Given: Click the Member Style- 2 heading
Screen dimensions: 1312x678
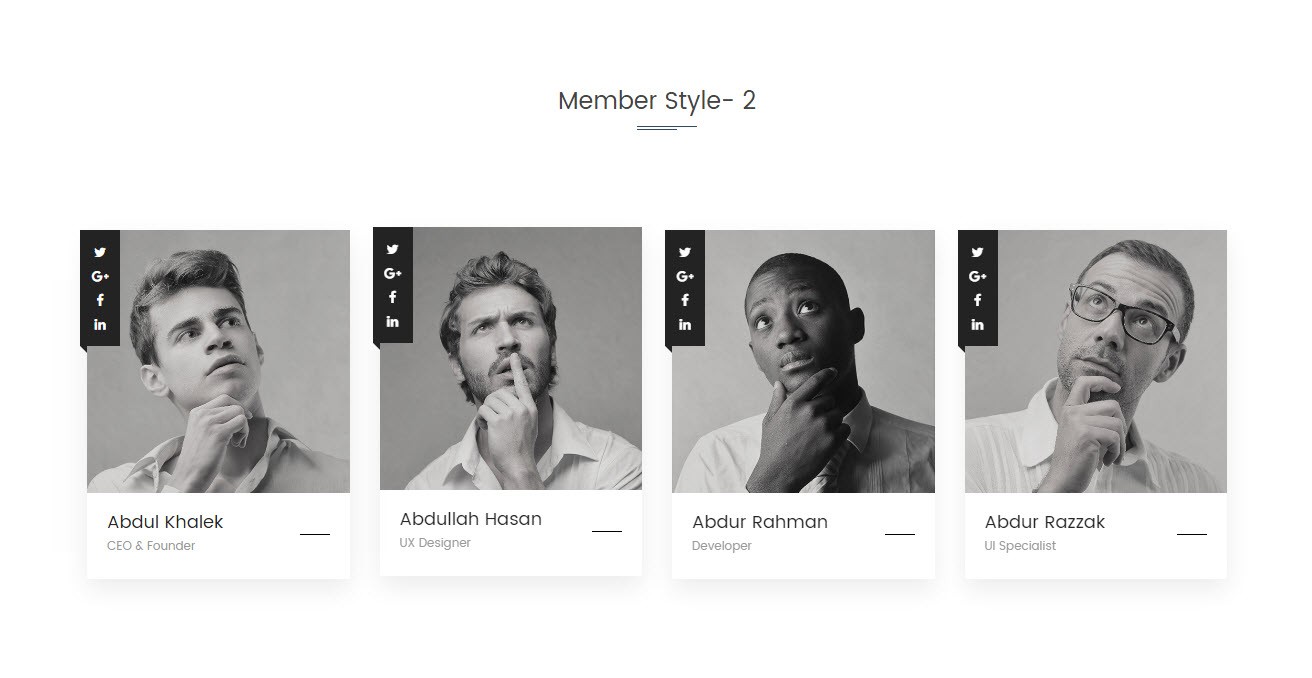Looking at the screenshot, I should coord(657,100).
